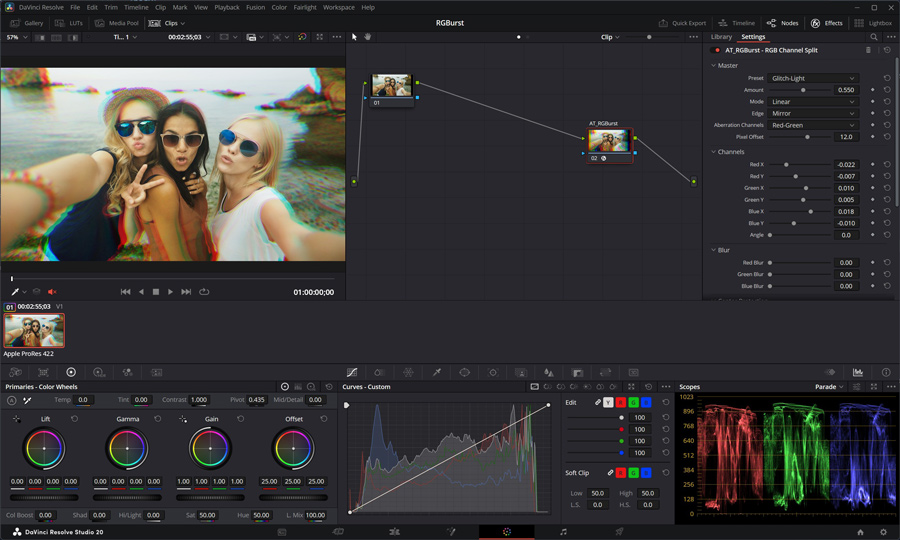Toggle the AT_RGBurst effect enable dot
The image size is (900, 540).
pos(717,50)
